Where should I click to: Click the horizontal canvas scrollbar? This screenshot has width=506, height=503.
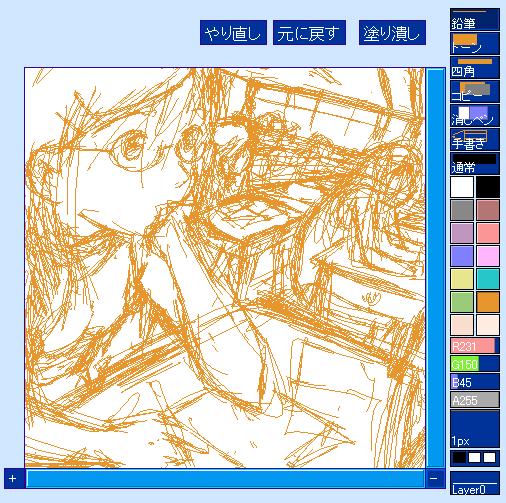point(225,479)
